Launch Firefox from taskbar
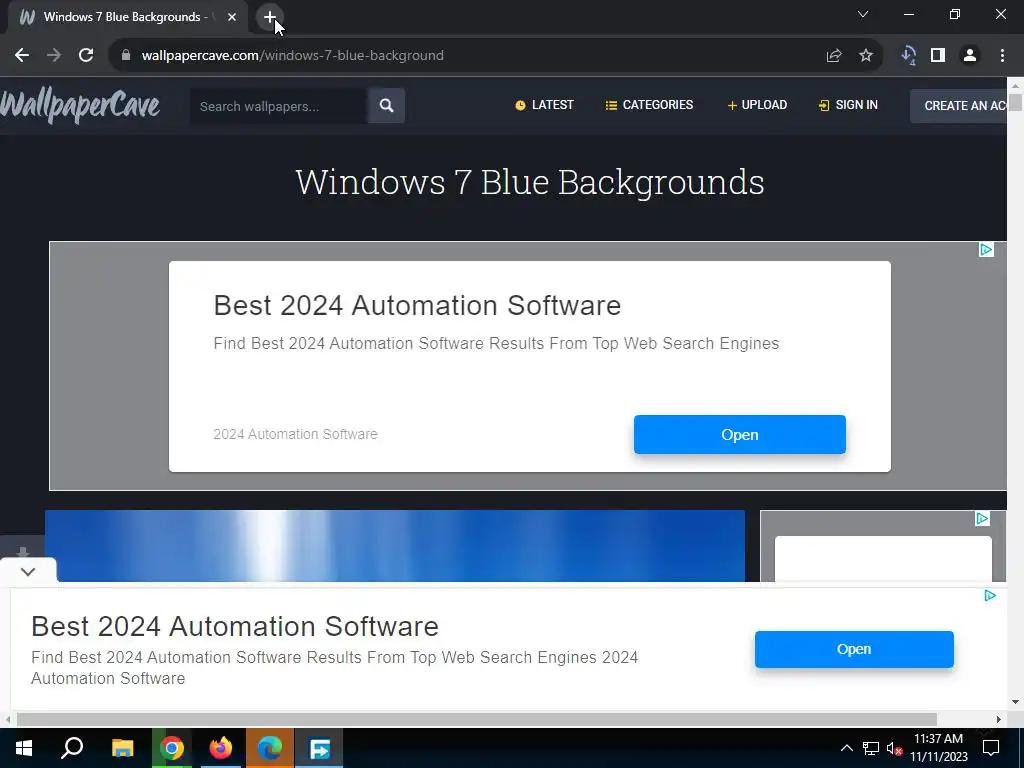This screenshot has width=1024, height=768. (x=221, y=748)
